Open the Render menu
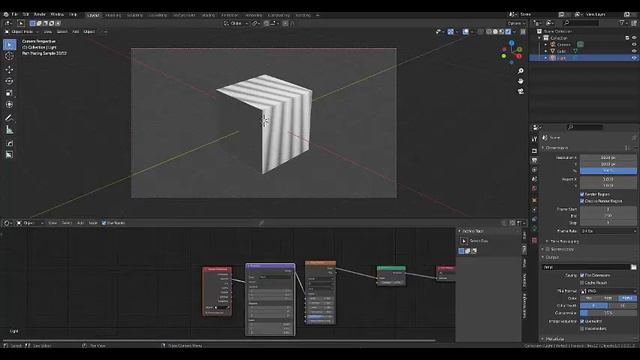640x360 pixels. click(40, 15)
